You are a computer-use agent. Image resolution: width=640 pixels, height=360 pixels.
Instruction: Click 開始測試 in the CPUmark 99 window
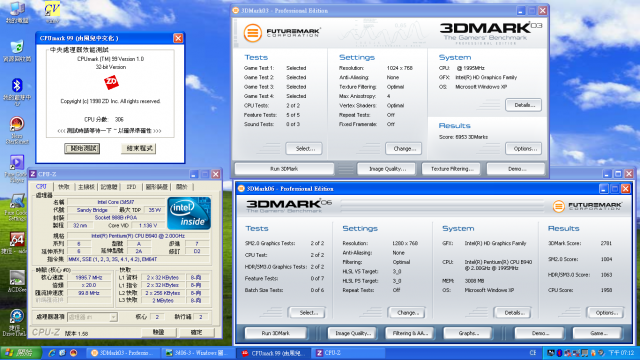[x=82, y=149]
